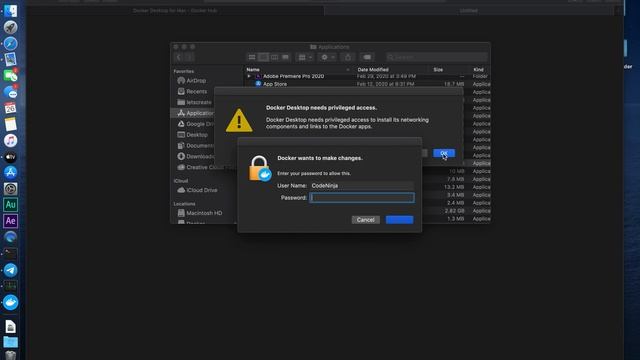Switch Finder to column view
This screenshot has width=640, height=360.
(x=274, y=57)
